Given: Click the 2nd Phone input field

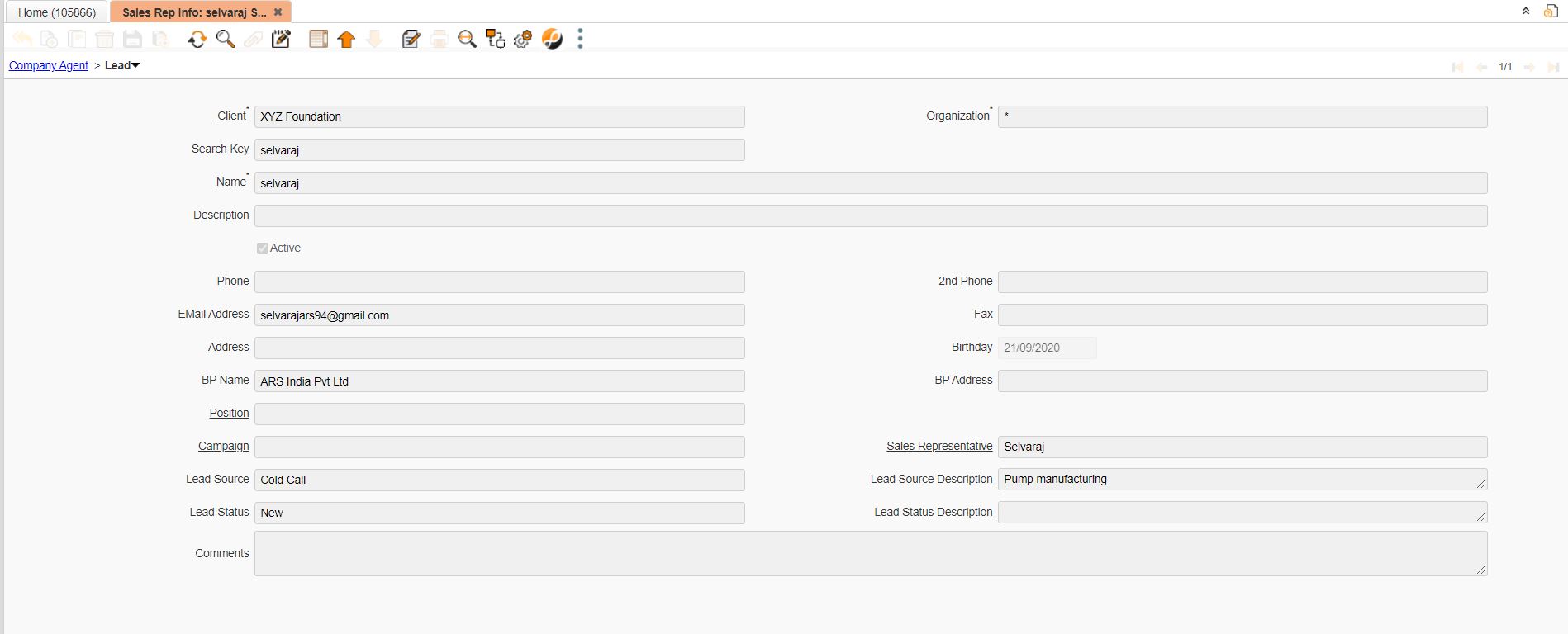Looking at the screenshot, I should coord(1243,282).
